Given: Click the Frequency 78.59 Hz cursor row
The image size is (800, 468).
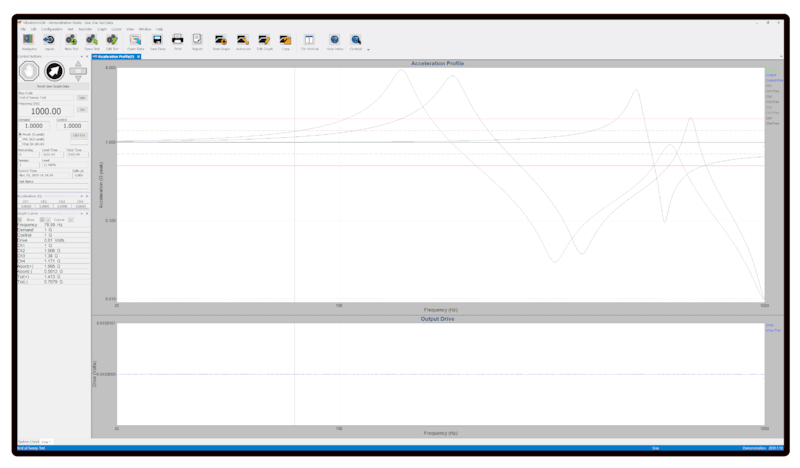Looking at the screenshot, I should click(x=53, y=225).
